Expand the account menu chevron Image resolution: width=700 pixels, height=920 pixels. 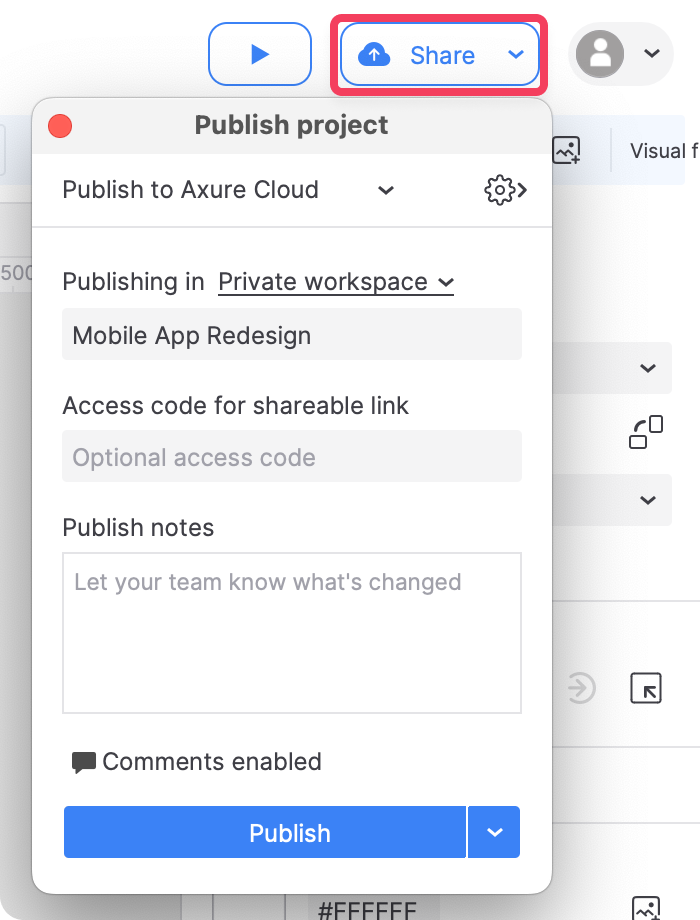click(651, 54)
